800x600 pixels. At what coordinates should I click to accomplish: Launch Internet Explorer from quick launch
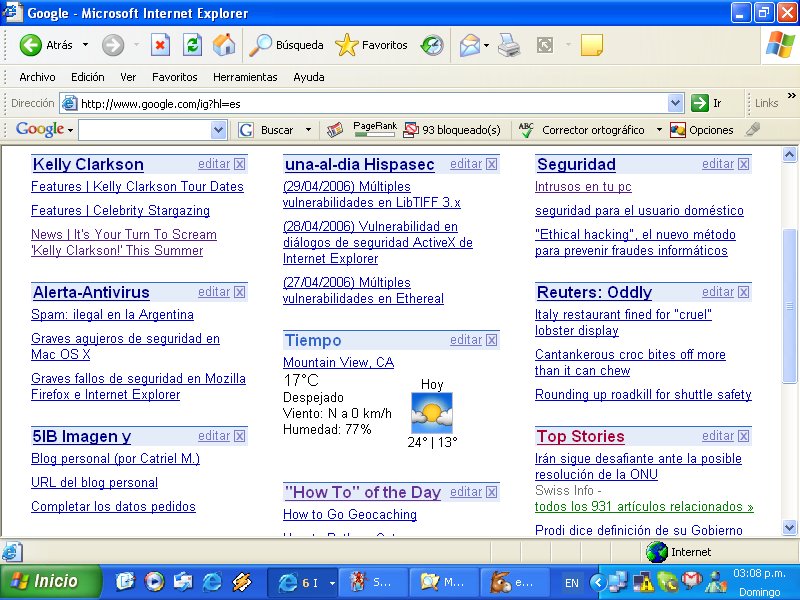pyautogui.click(x=212, y=582)
